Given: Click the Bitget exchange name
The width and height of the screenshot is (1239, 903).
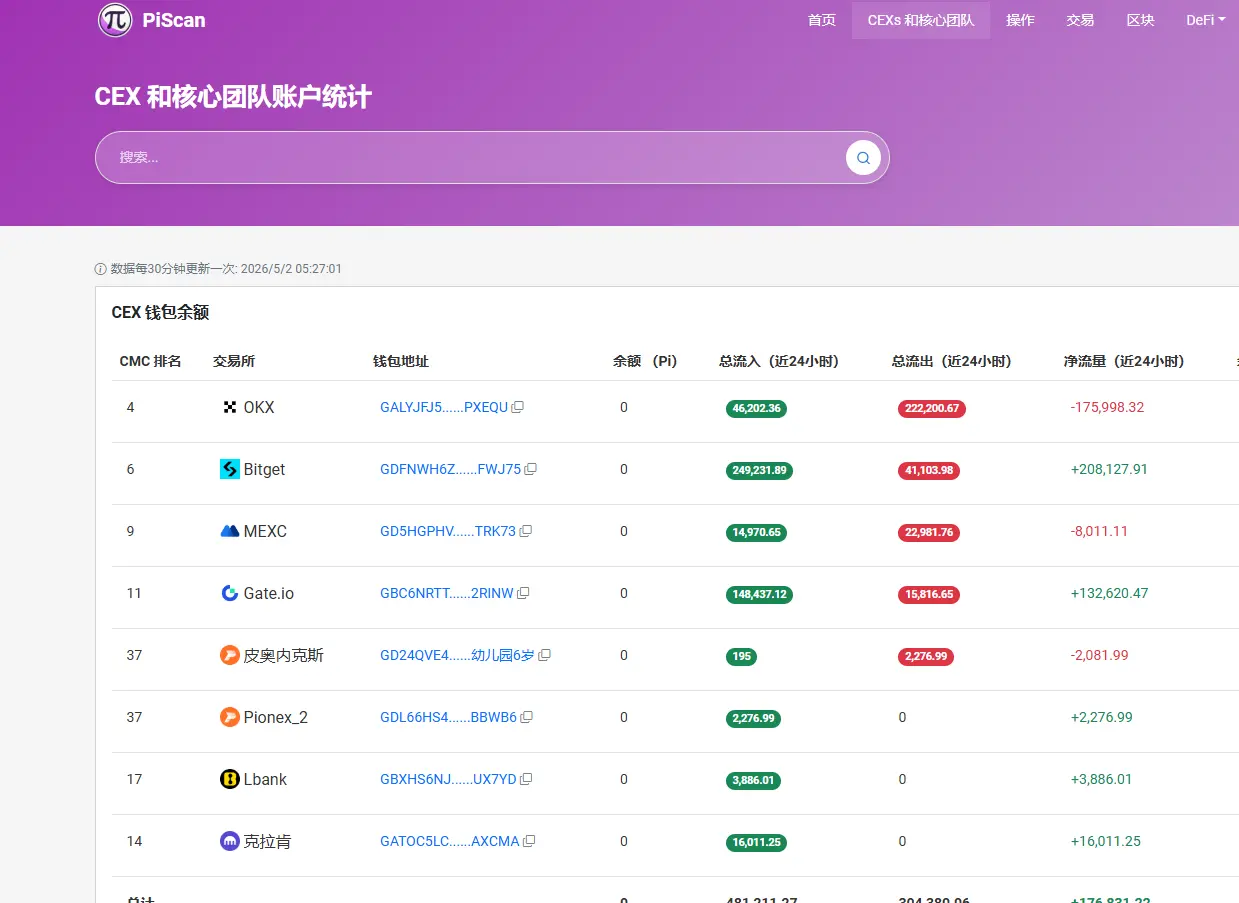Looking at the screenshot, I should tap(264, 470).
